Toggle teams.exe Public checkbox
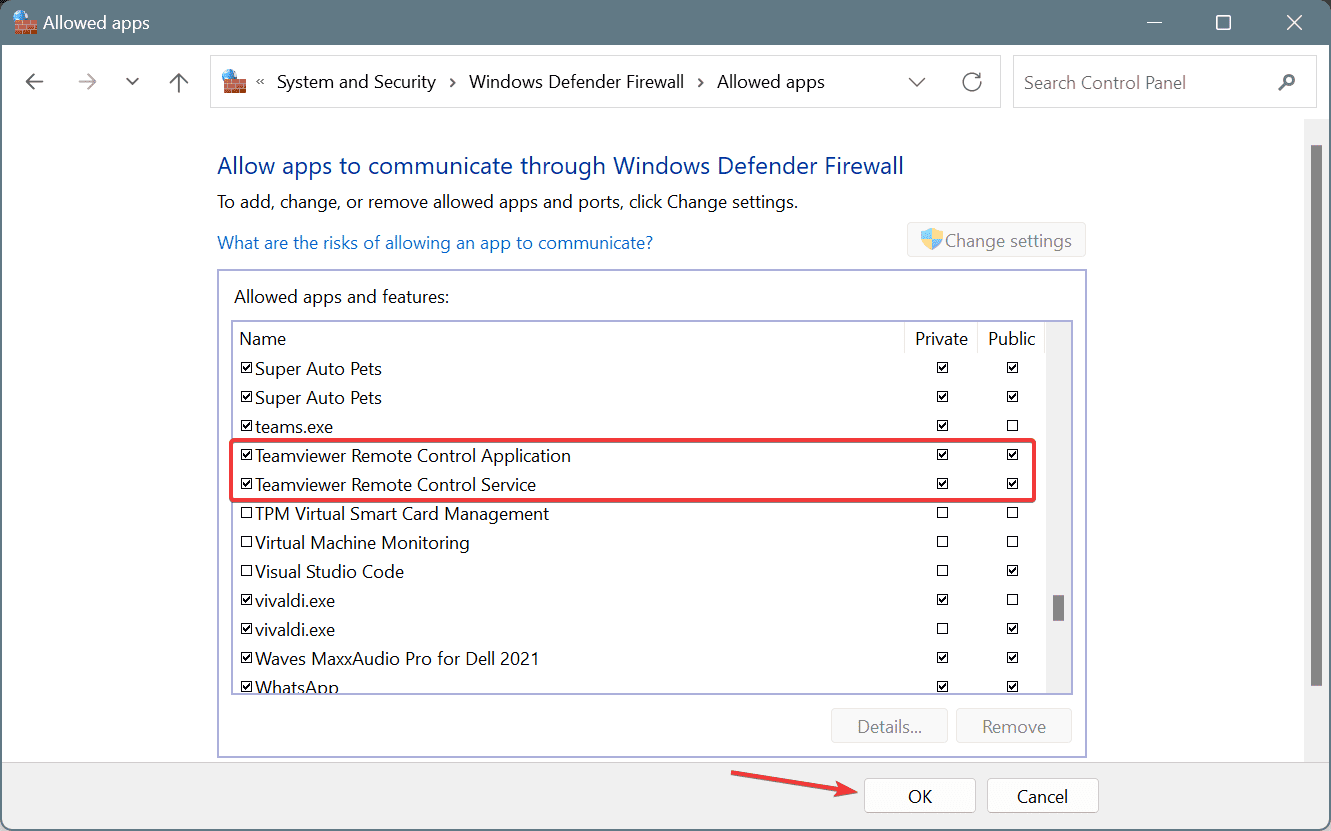1331x831 pixels. click(x=1012, y=426)
